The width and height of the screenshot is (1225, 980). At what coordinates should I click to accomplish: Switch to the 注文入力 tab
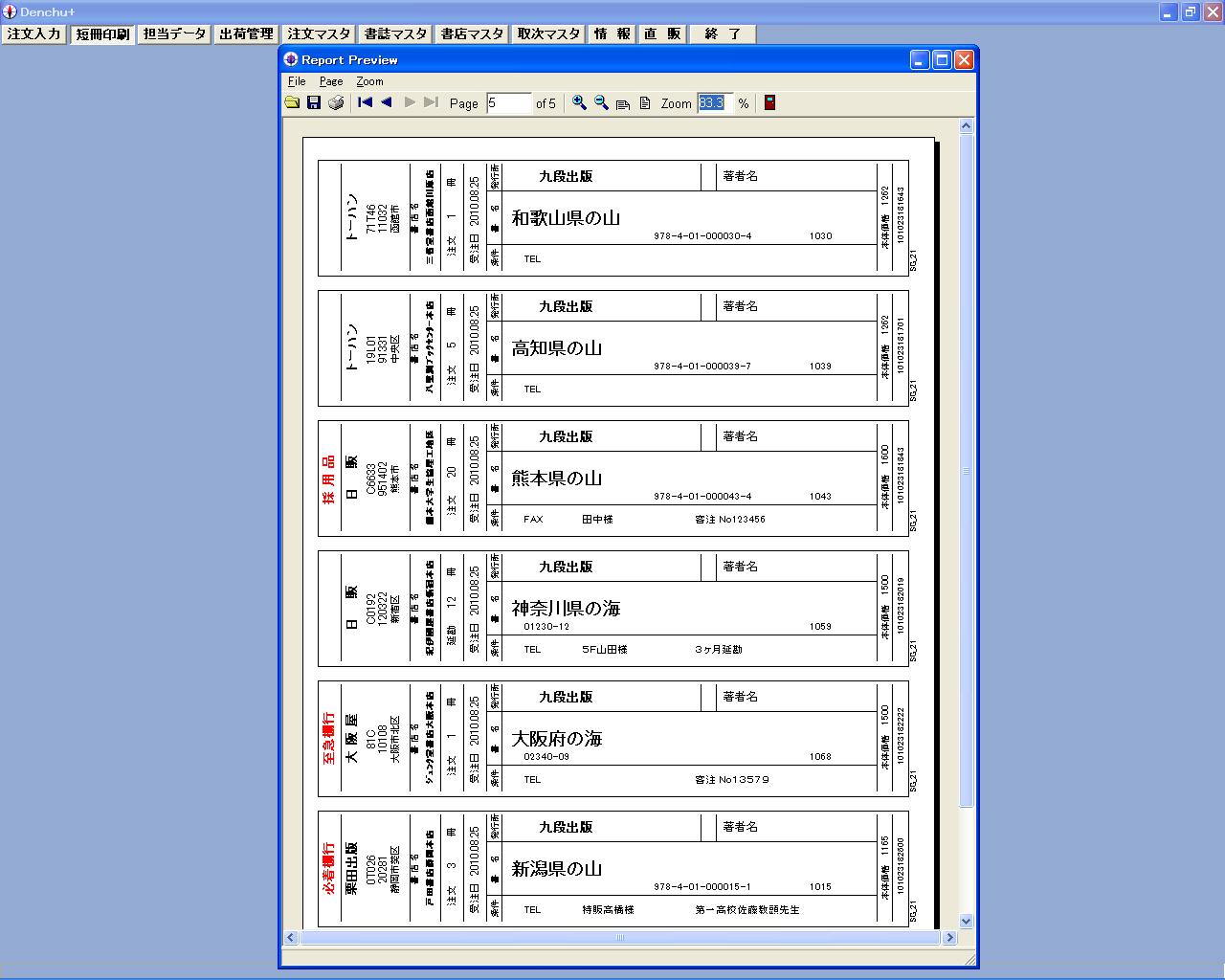(x=33, y=33)
